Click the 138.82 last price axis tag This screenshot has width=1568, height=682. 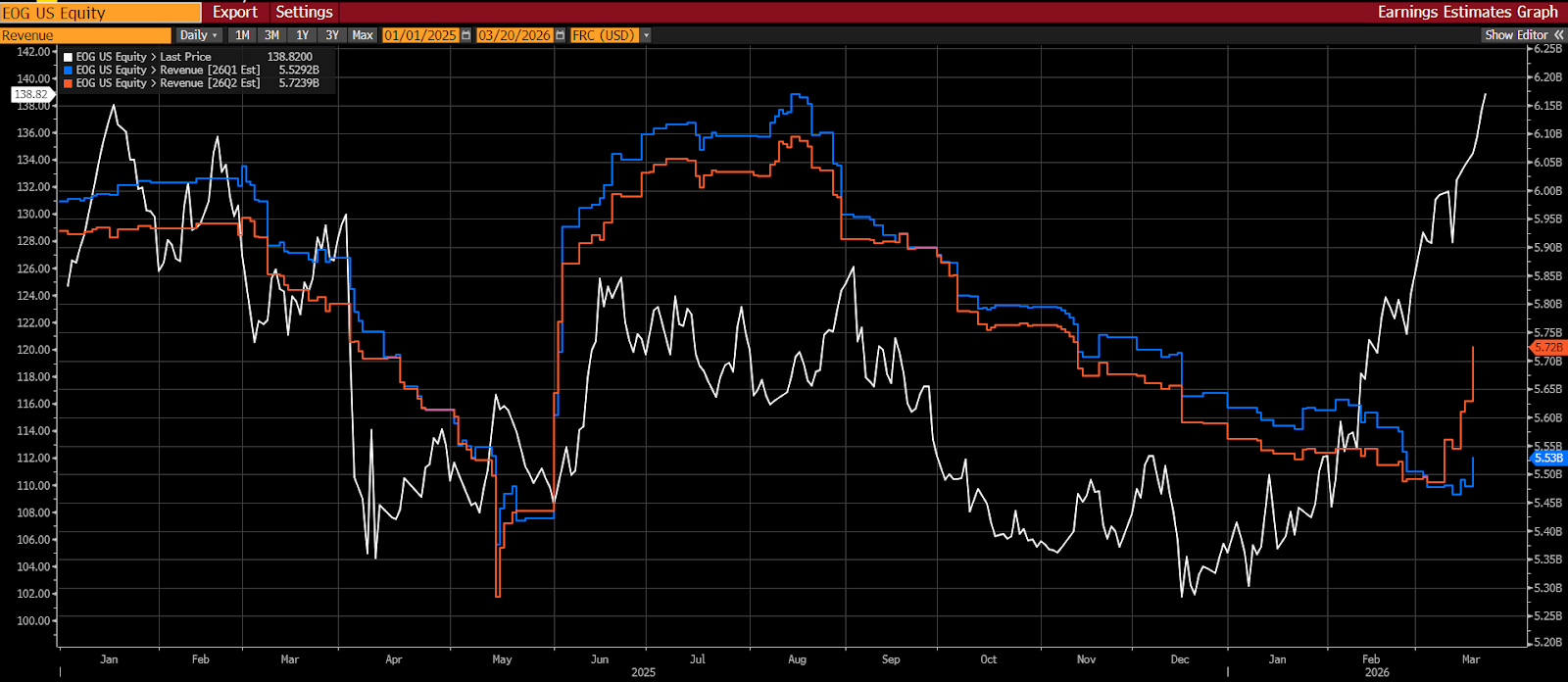click(30, 94)
